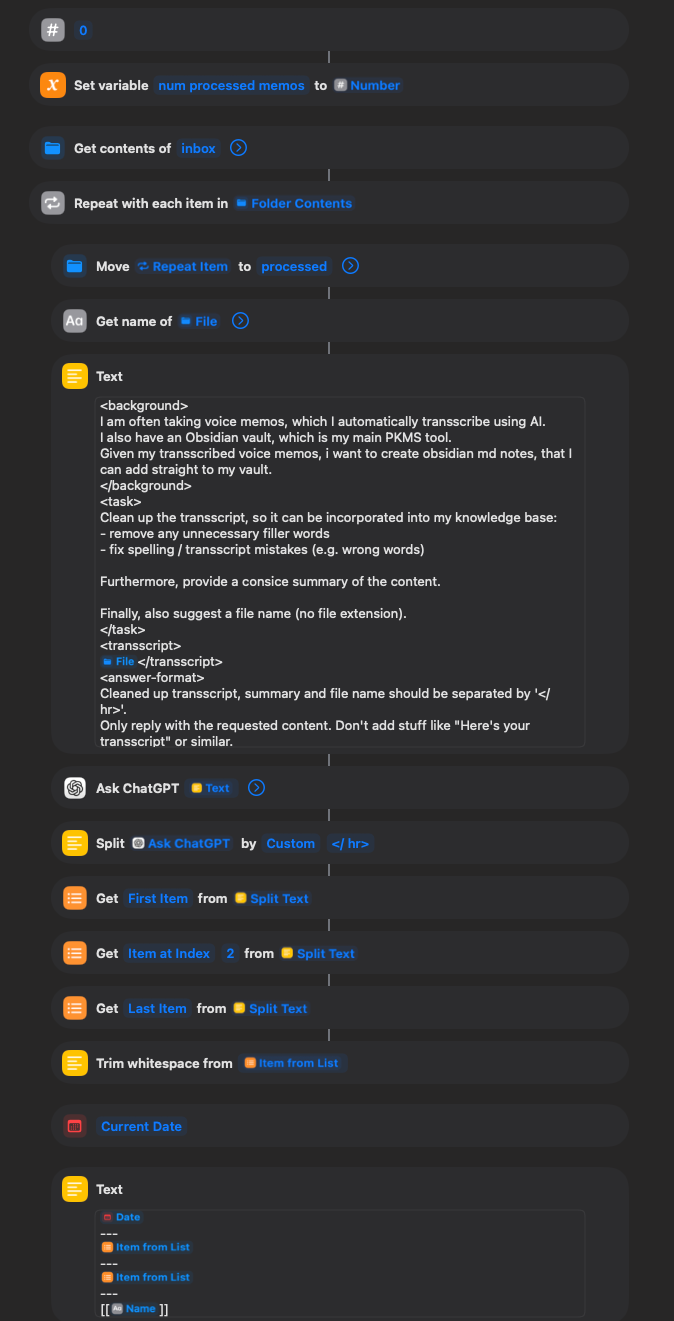Expand options for the Move action

pos(350,266)
